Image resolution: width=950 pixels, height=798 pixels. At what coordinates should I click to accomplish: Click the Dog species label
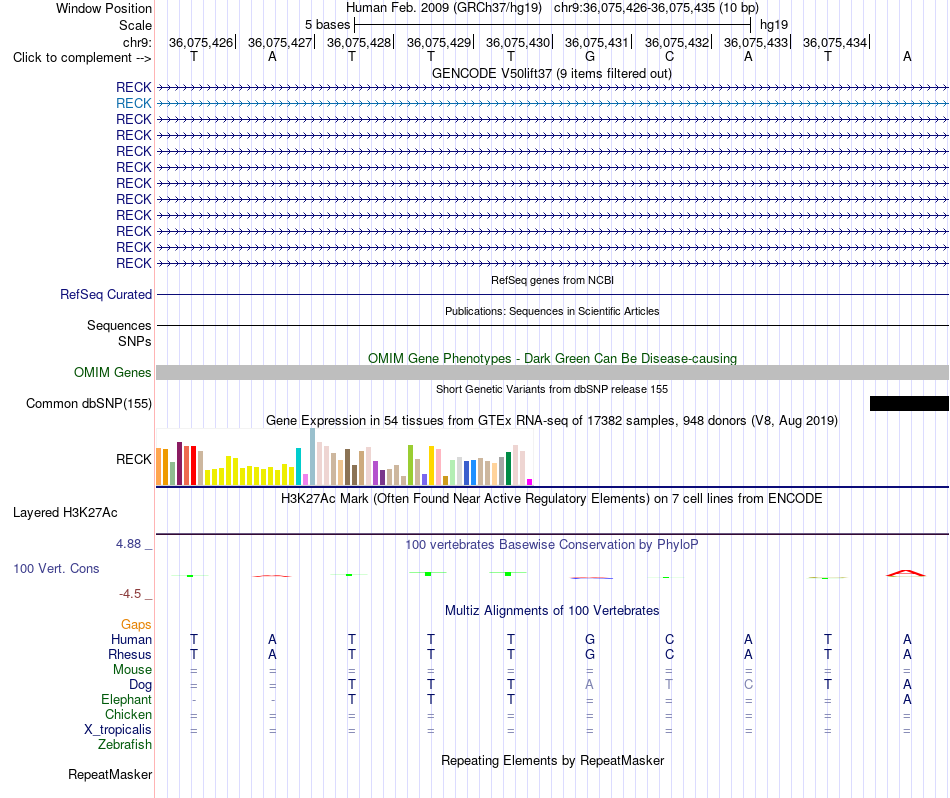140,685
